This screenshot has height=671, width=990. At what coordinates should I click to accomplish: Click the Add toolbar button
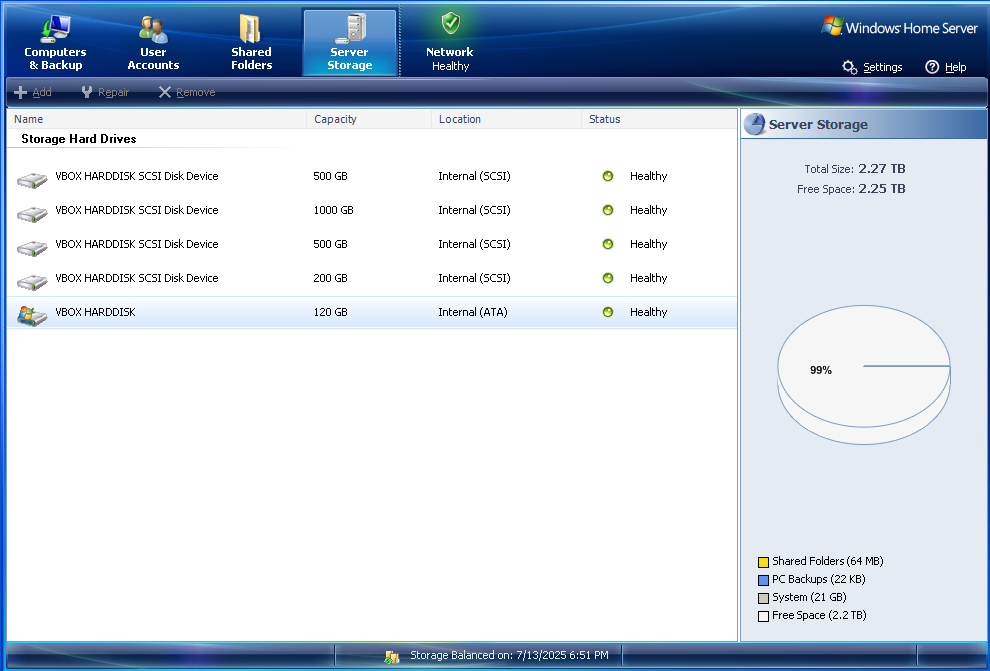(33, 92)
